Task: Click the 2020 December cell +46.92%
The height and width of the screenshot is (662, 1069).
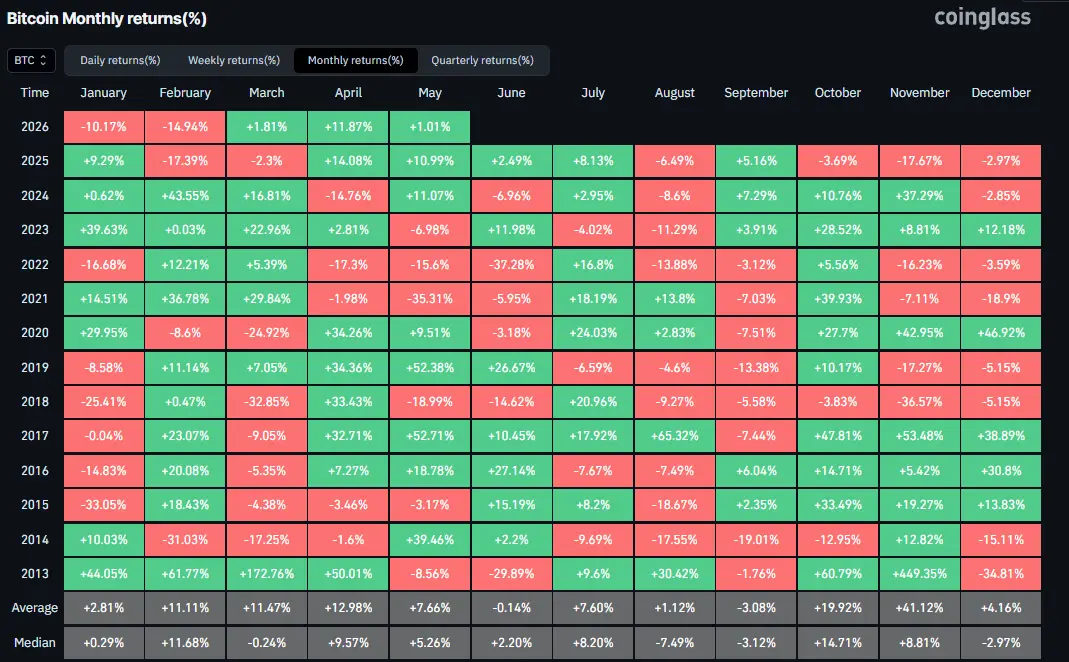Action: 1001,333
